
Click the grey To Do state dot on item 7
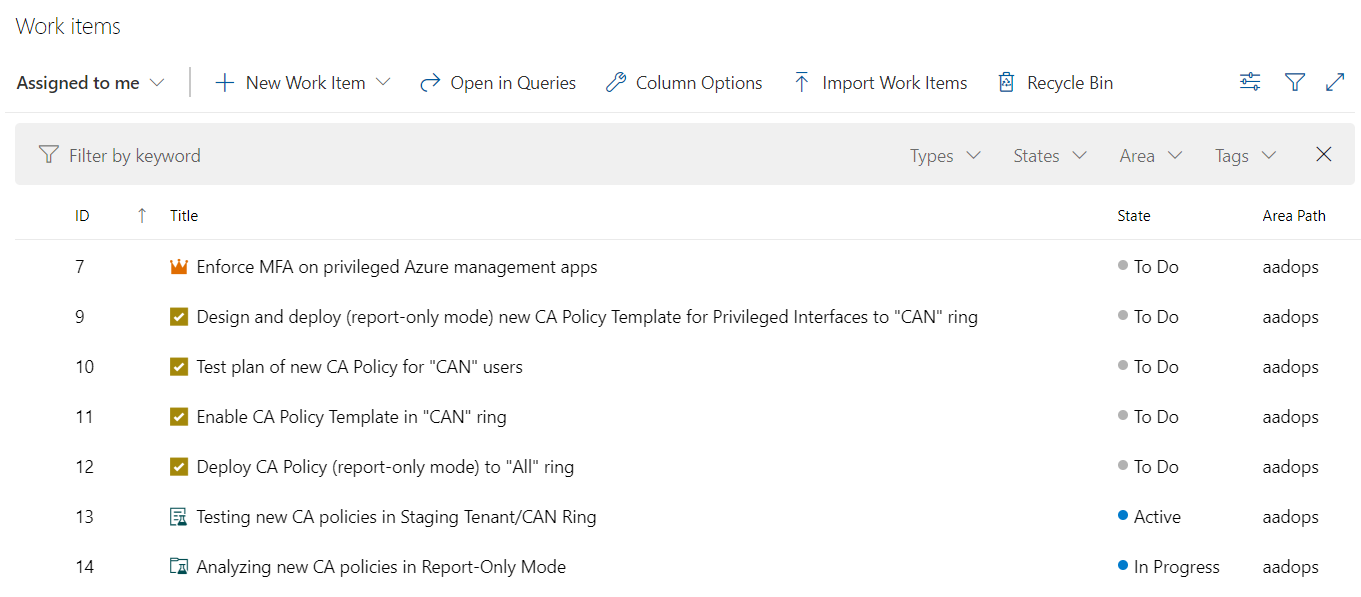pyautogui.click(x=1123, y=266)
